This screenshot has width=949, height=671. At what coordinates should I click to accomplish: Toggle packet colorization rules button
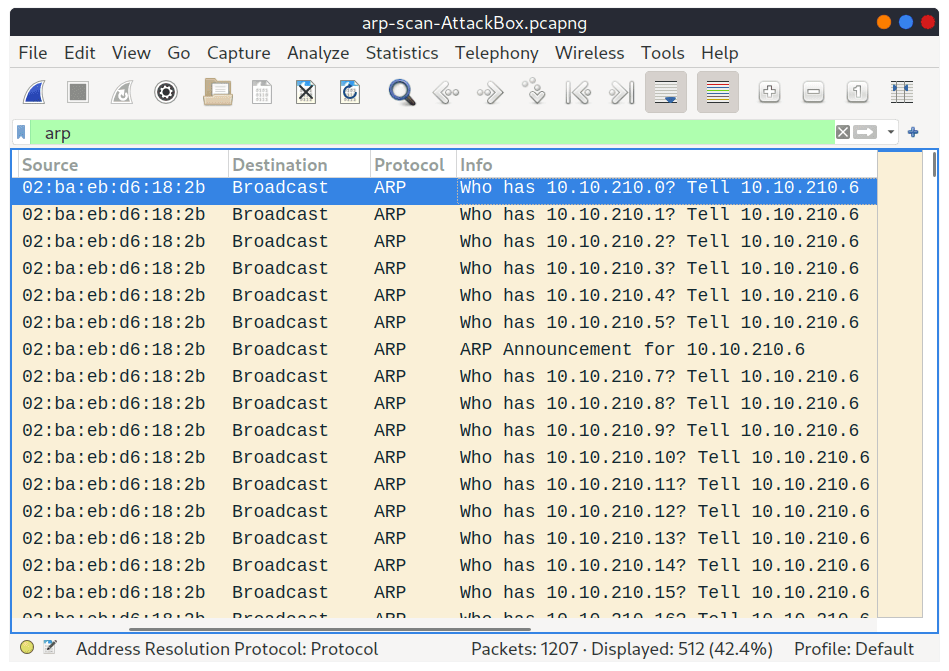click(718, 92)
